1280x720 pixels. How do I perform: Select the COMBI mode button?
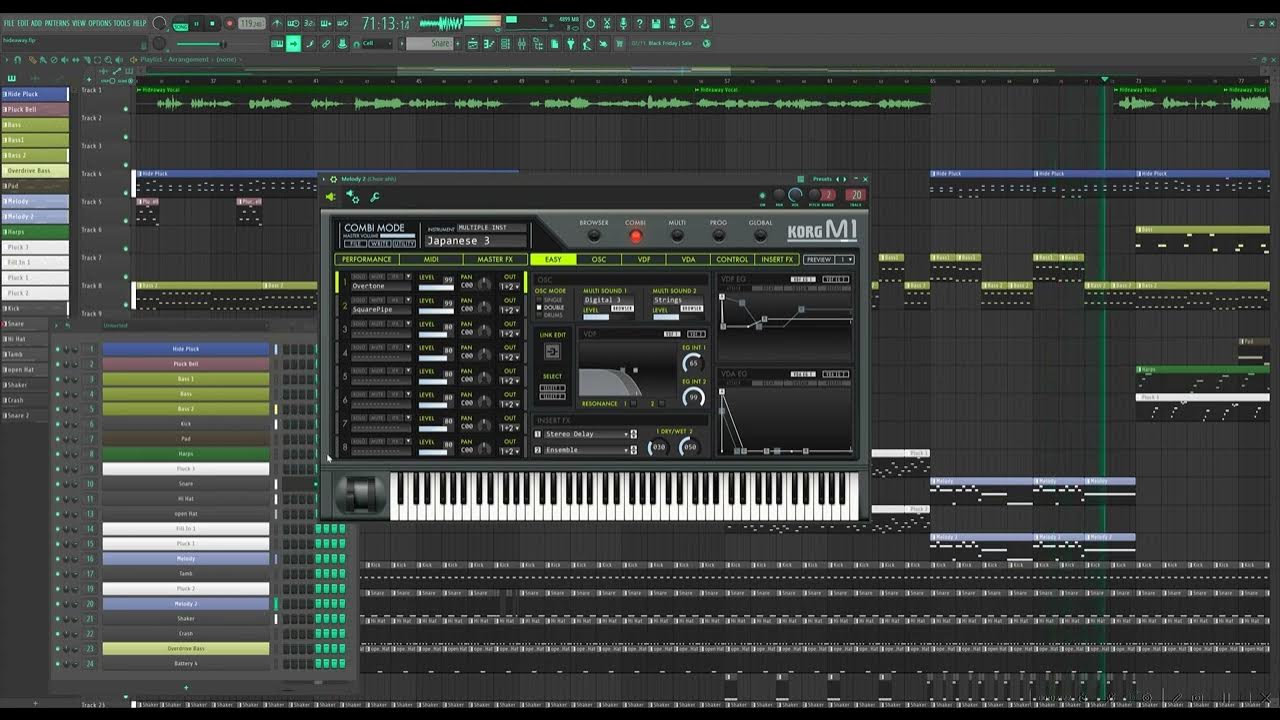pyautogui.click(x=635, y=236)
